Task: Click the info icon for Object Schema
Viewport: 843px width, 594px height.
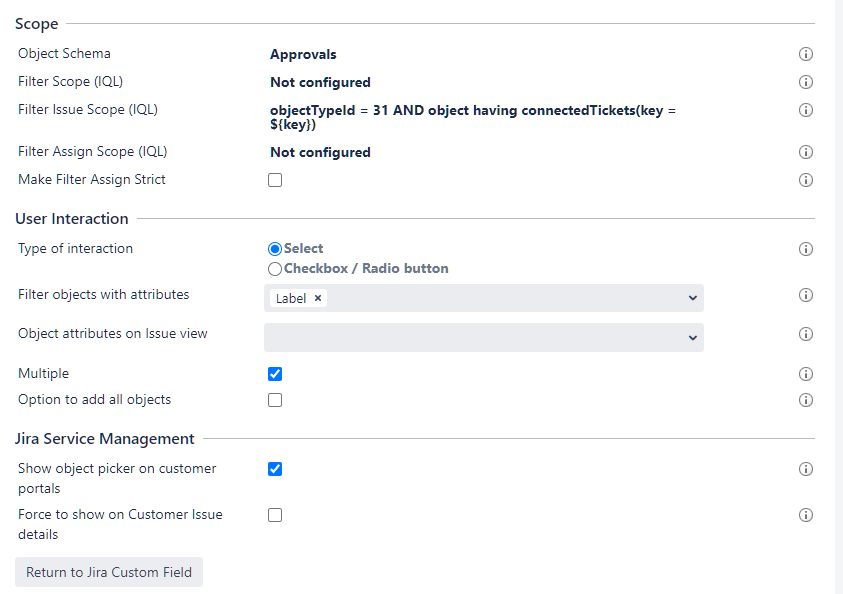Action: [805, 54]
